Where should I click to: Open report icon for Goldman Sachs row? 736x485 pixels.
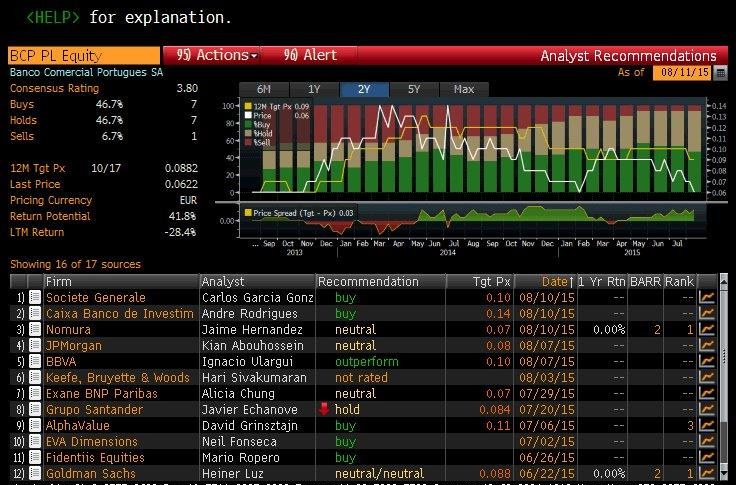click(35, 473)
